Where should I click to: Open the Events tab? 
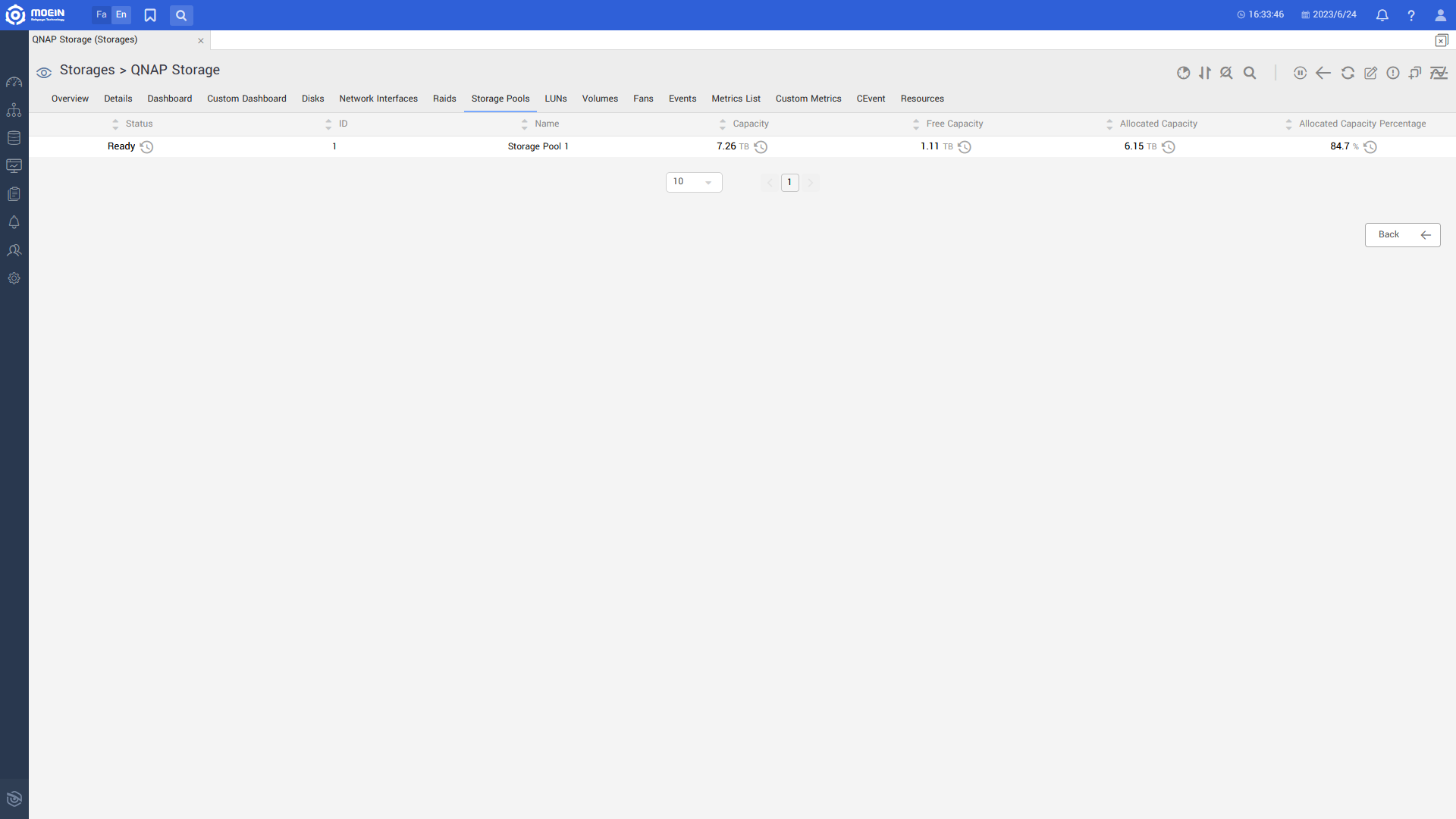click(x=682, y=99)
